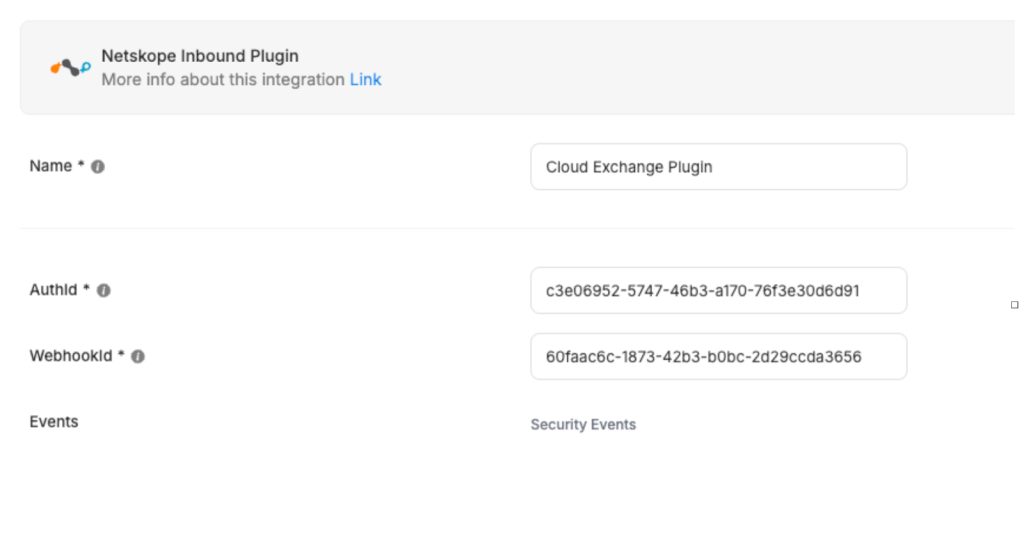Click the info icon beside AuthId
The image size is (1024, 550).
(104, 290)
